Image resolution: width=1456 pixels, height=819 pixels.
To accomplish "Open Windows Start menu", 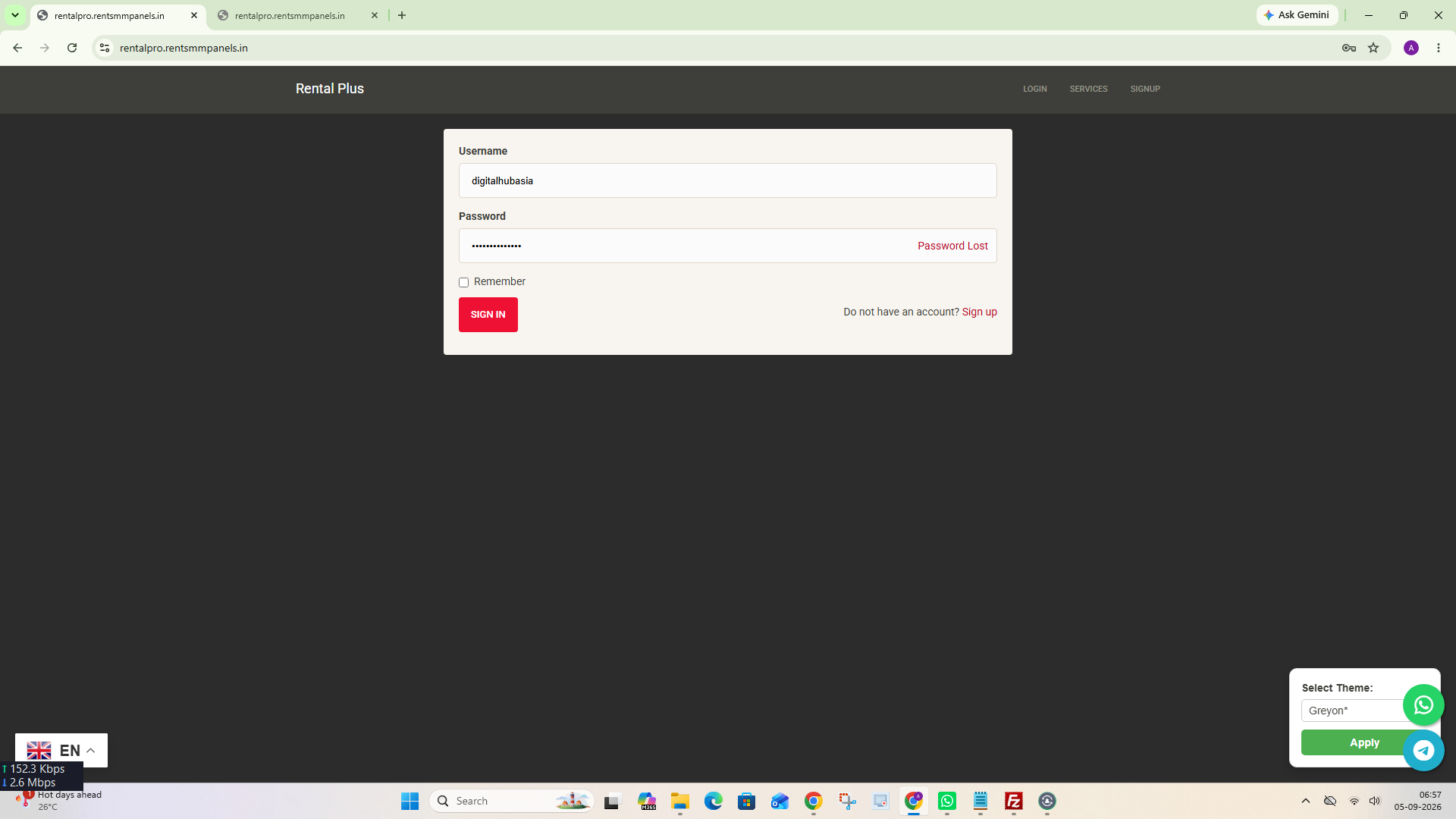I will (410, 801).
